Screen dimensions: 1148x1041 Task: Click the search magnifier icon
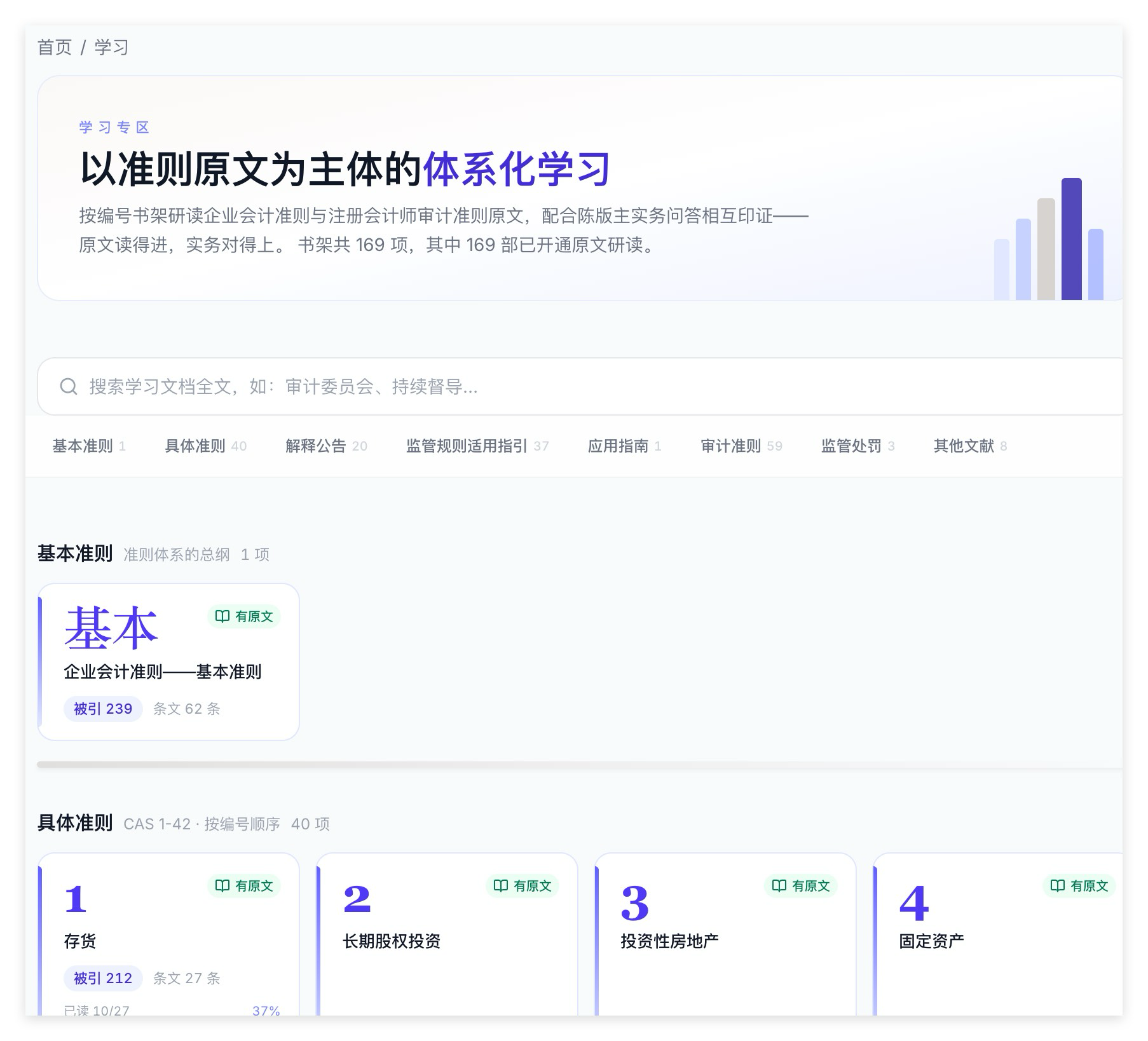[68, 386]
